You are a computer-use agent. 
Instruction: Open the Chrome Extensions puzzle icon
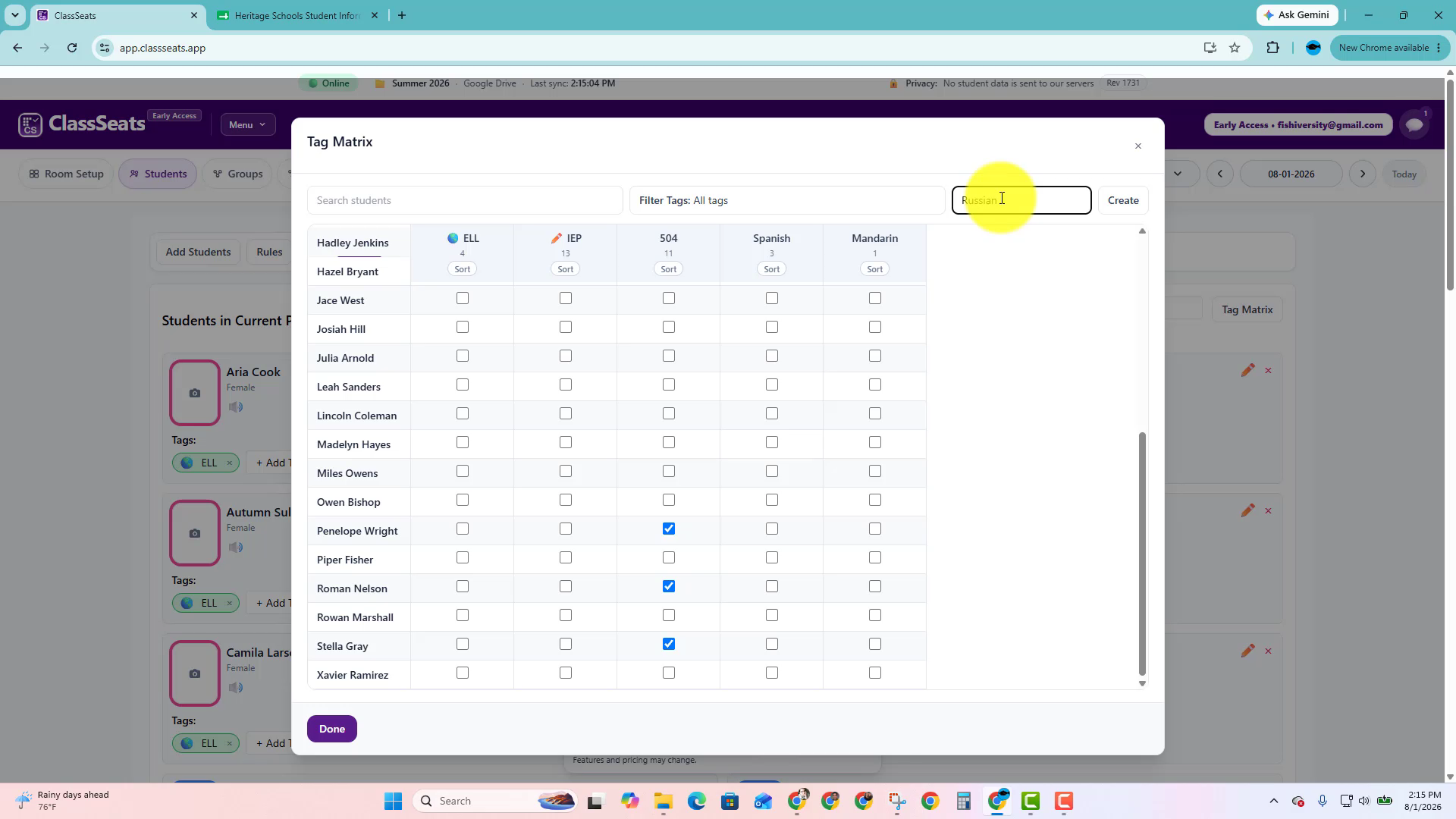(x=1272, y=48)
